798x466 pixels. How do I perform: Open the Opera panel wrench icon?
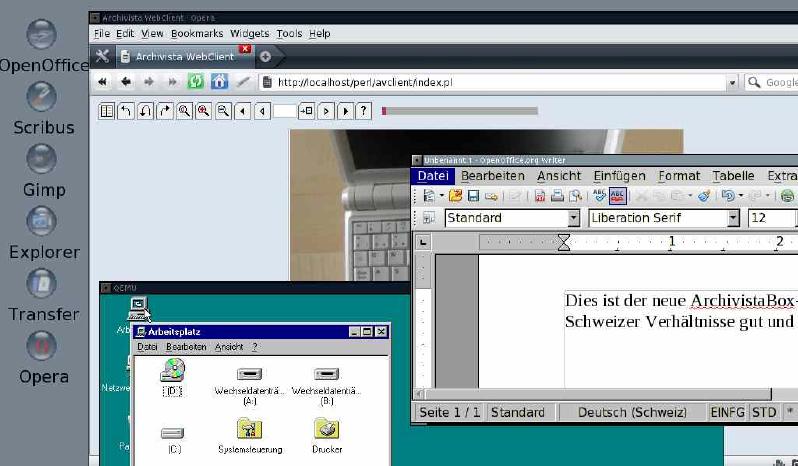102,56
